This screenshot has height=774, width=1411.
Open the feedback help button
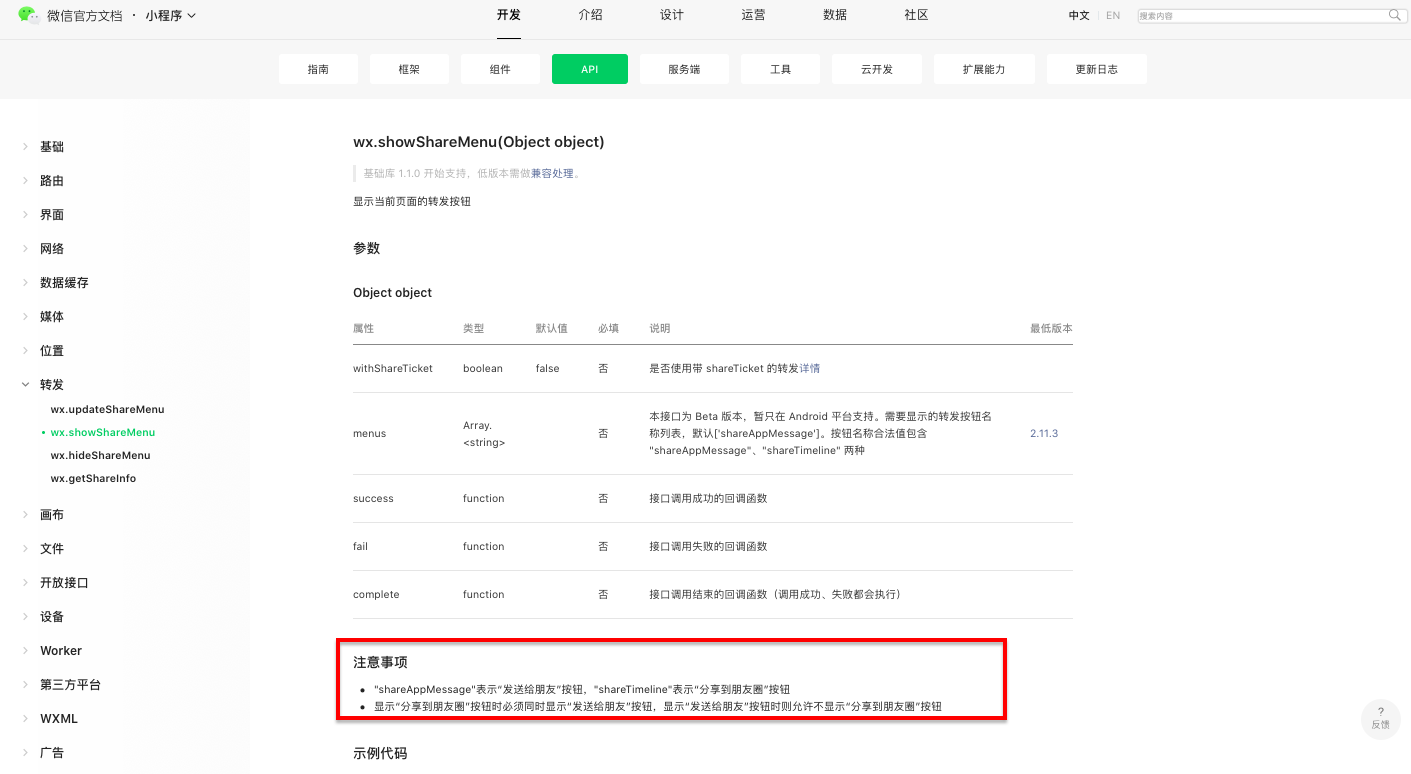pos(1381,718)
